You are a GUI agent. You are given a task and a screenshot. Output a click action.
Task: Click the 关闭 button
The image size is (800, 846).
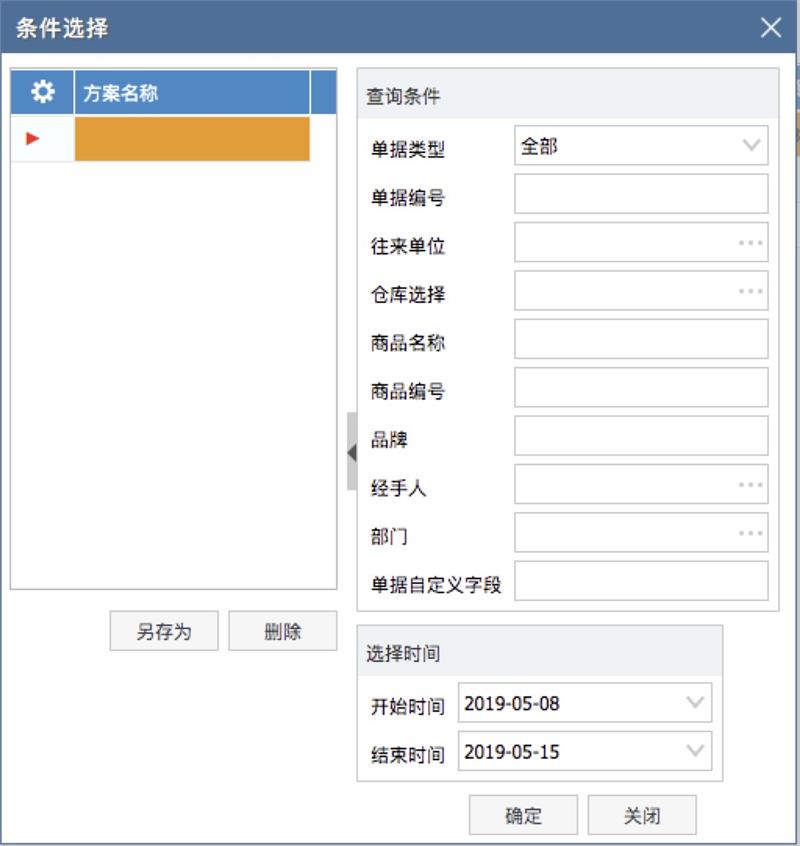(642, 815)
